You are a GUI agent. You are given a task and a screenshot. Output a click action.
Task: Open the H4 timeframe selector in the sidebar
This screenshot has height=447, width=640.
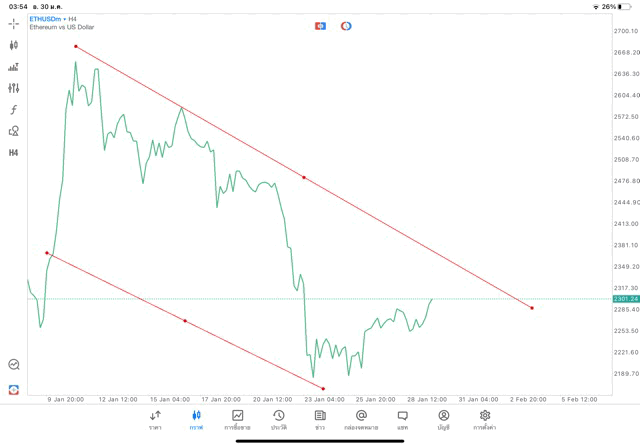tap(14, 153)
